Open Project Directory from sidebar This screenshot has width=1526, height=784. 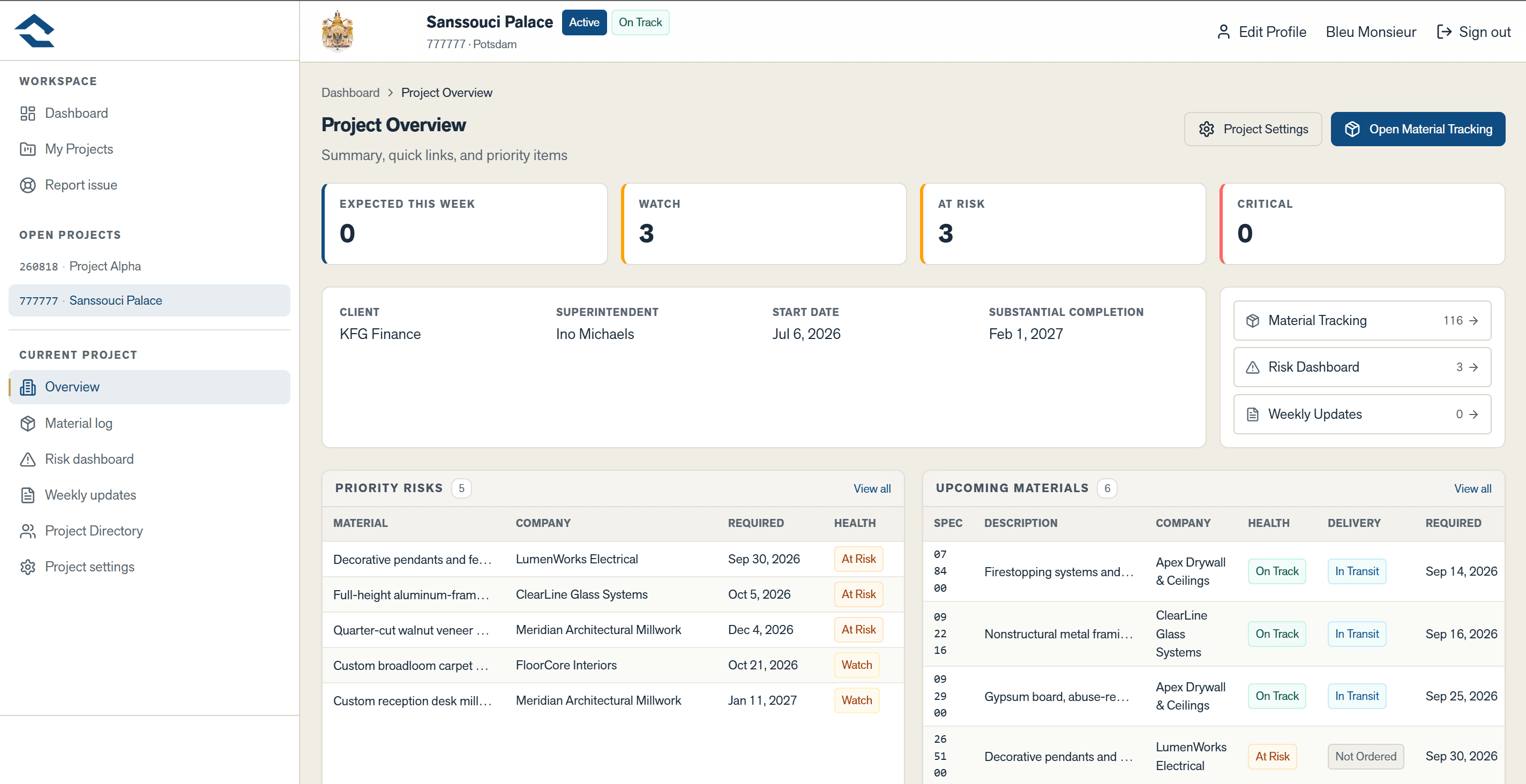tap(149, 531)
